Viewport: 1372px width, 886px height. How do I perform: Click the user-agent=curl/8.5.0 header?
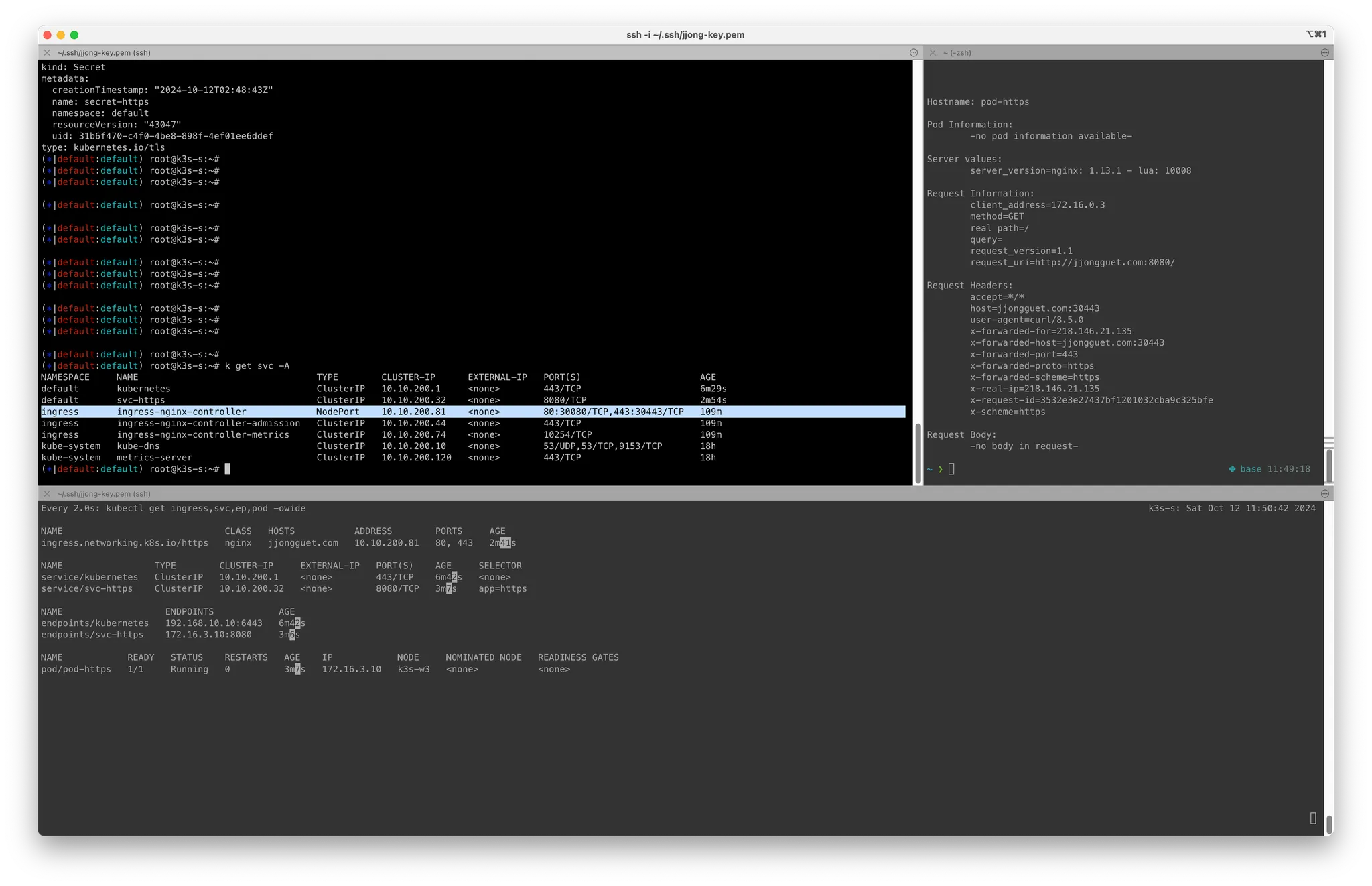1027,320
